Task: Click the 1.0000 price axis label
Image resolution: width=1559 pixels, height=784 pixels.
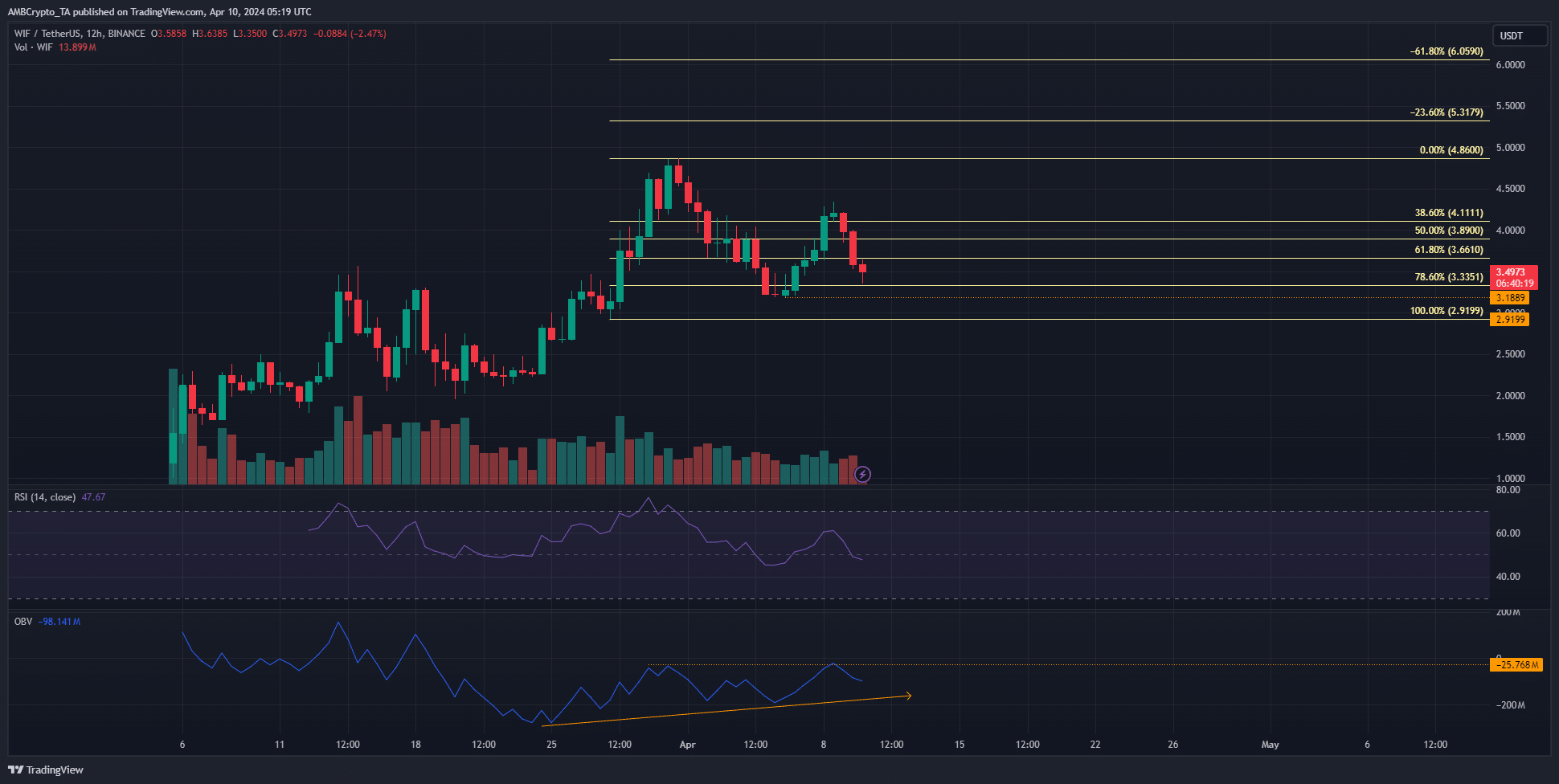Action: point(1510,479)
